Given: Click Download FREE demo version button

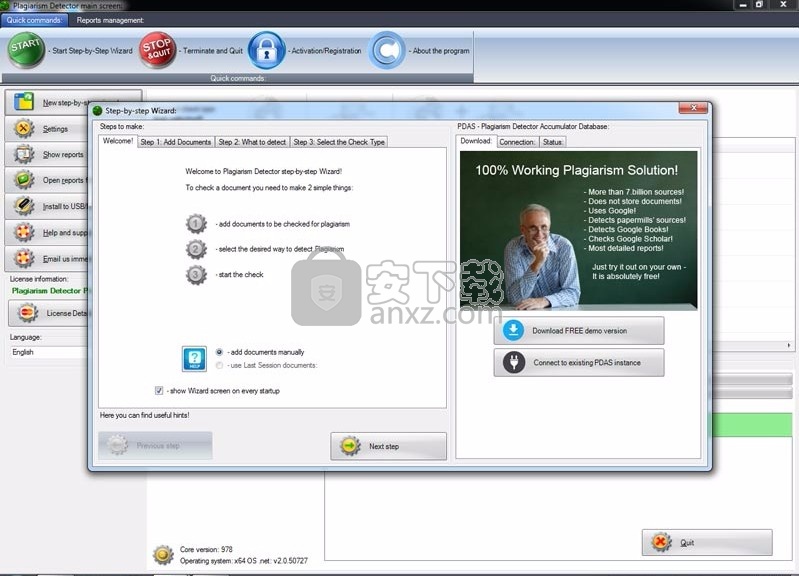Looking at the screenshot, I should coord(579,330).
